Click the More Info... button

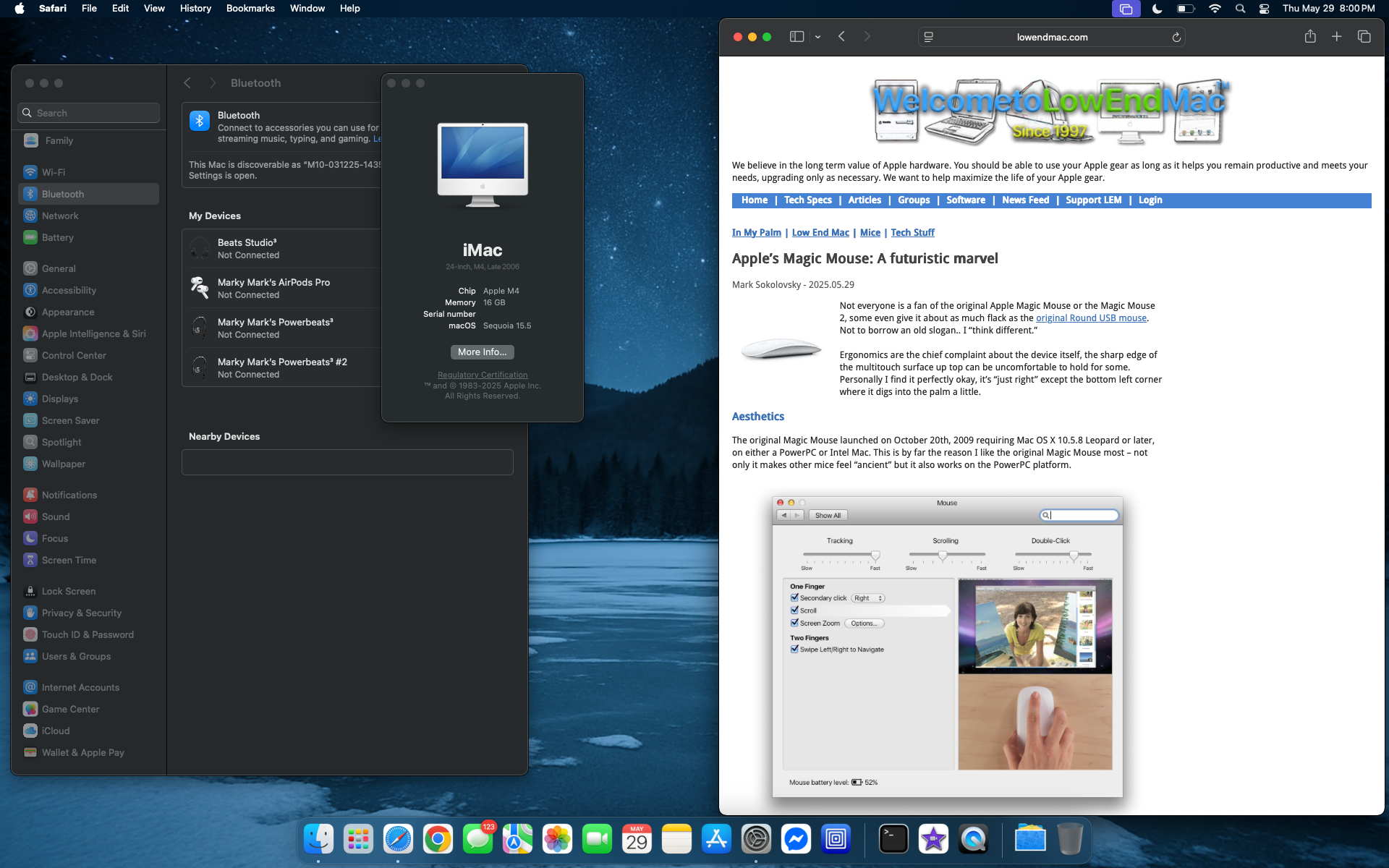click(x=482, y=352)
